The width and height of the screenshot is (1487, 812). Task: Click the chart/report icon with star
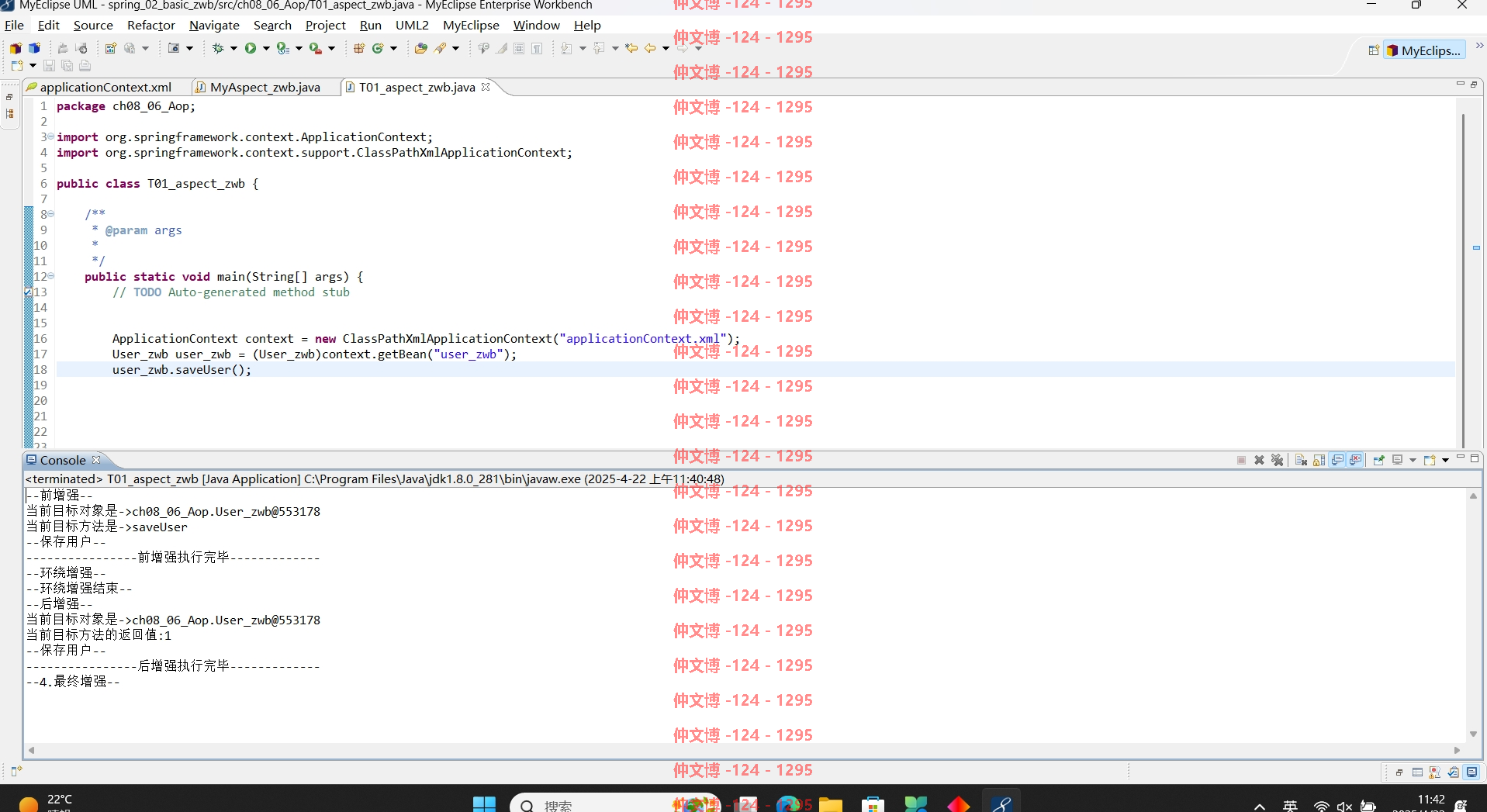110,49
